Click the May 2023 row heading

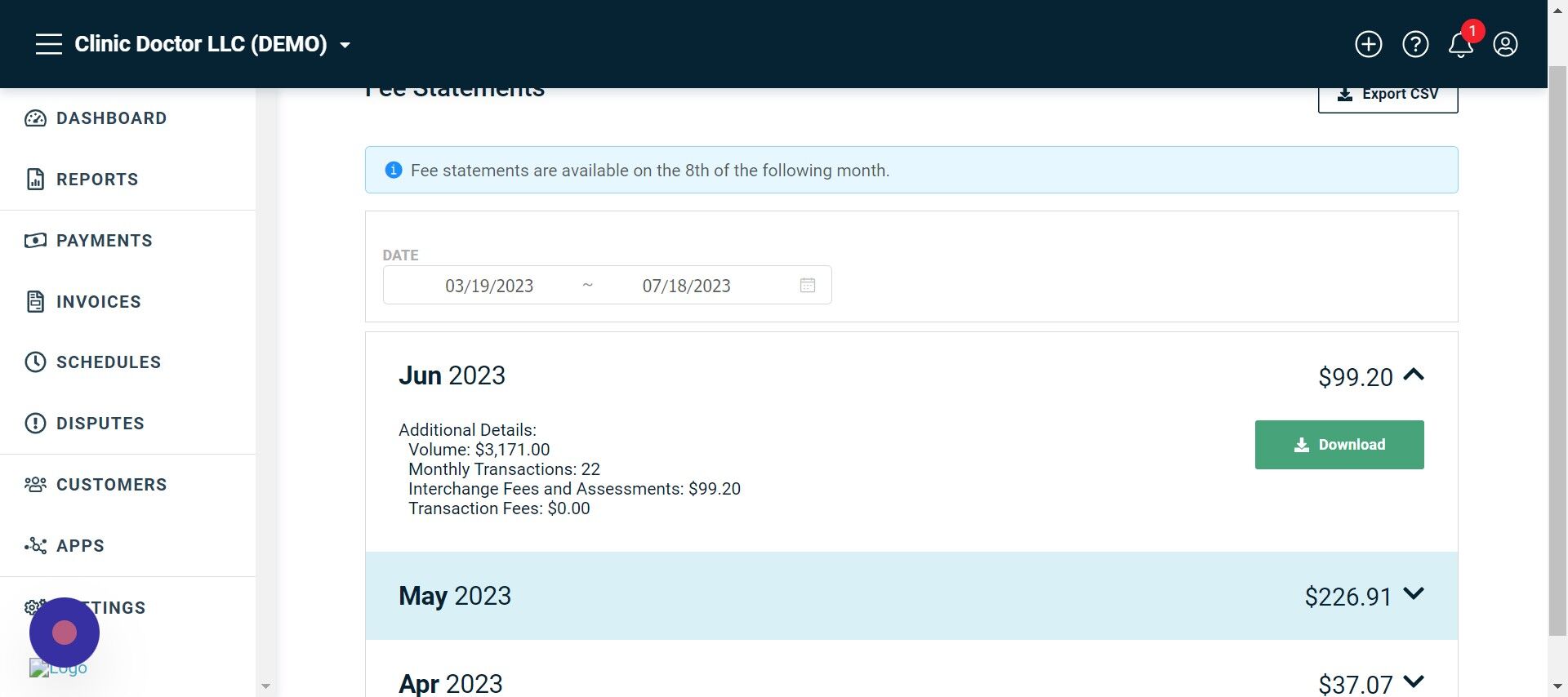click(455, 597)
